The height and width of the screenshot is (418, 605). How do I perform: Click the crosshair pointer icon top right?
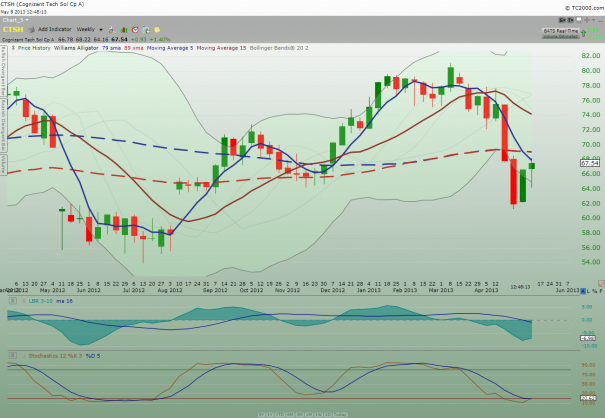click(x=586, y=20)
